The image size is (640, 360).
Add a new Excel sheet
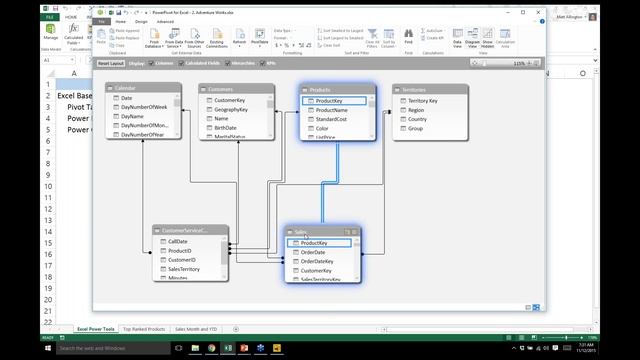(236, 329)
